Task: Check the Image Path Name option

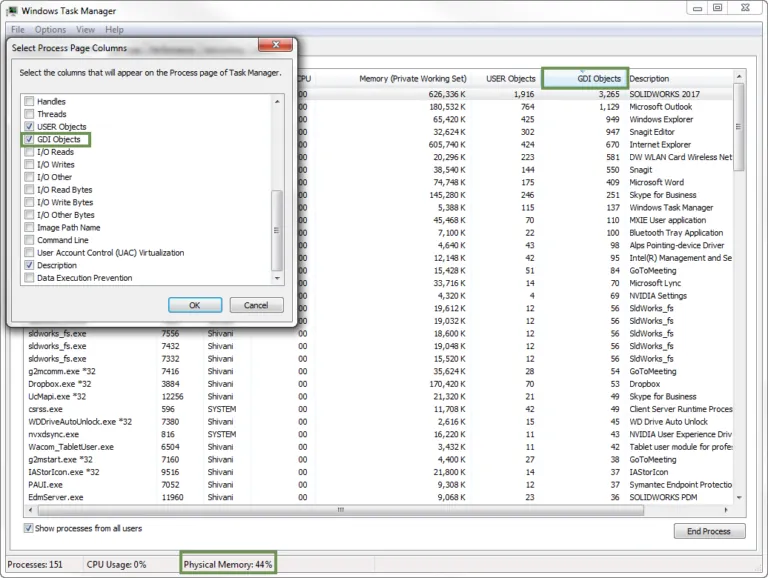Action: pyautogui.click(x=29, y=228)
